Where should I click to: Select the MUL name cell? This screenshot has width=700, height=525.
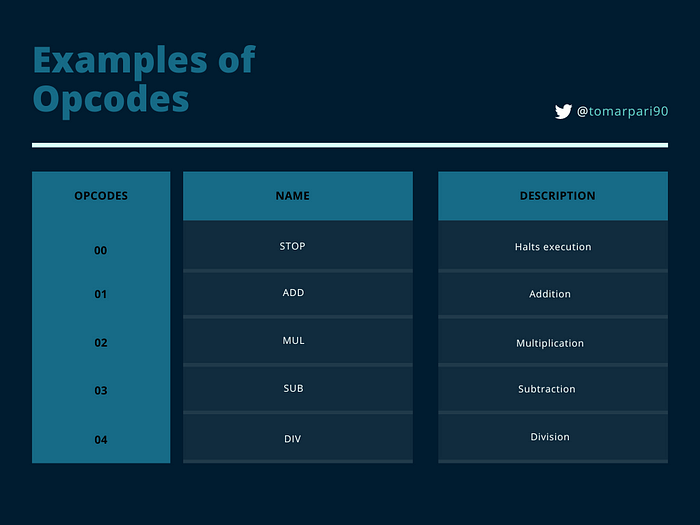[298, 341]
